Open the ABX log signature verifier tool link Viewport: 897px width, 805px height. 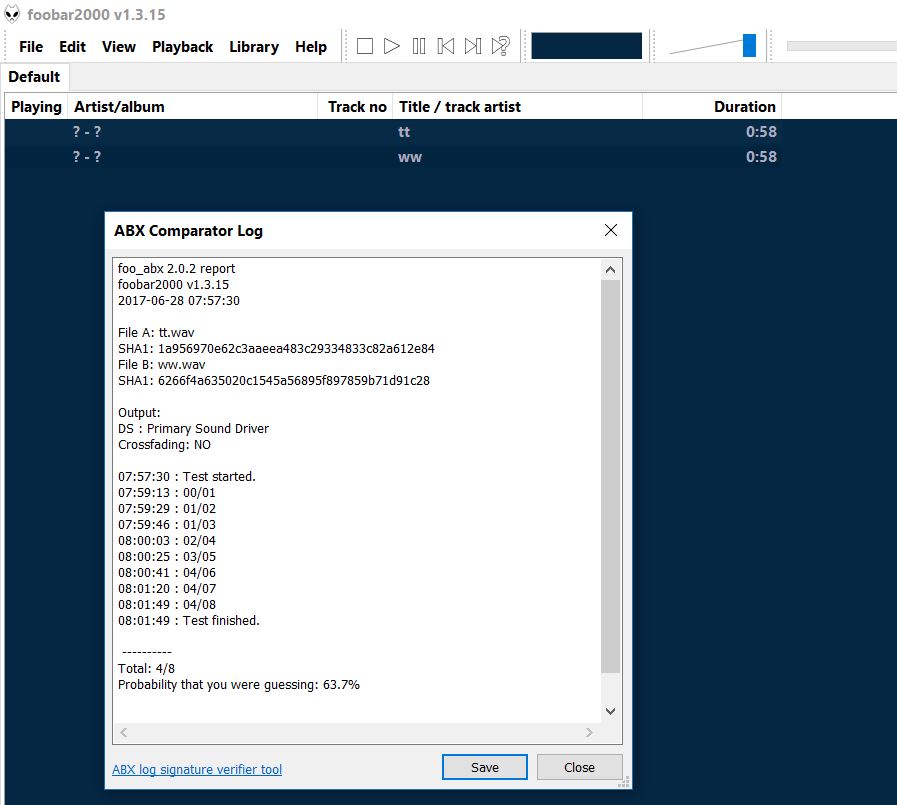[x=197, y=770]
